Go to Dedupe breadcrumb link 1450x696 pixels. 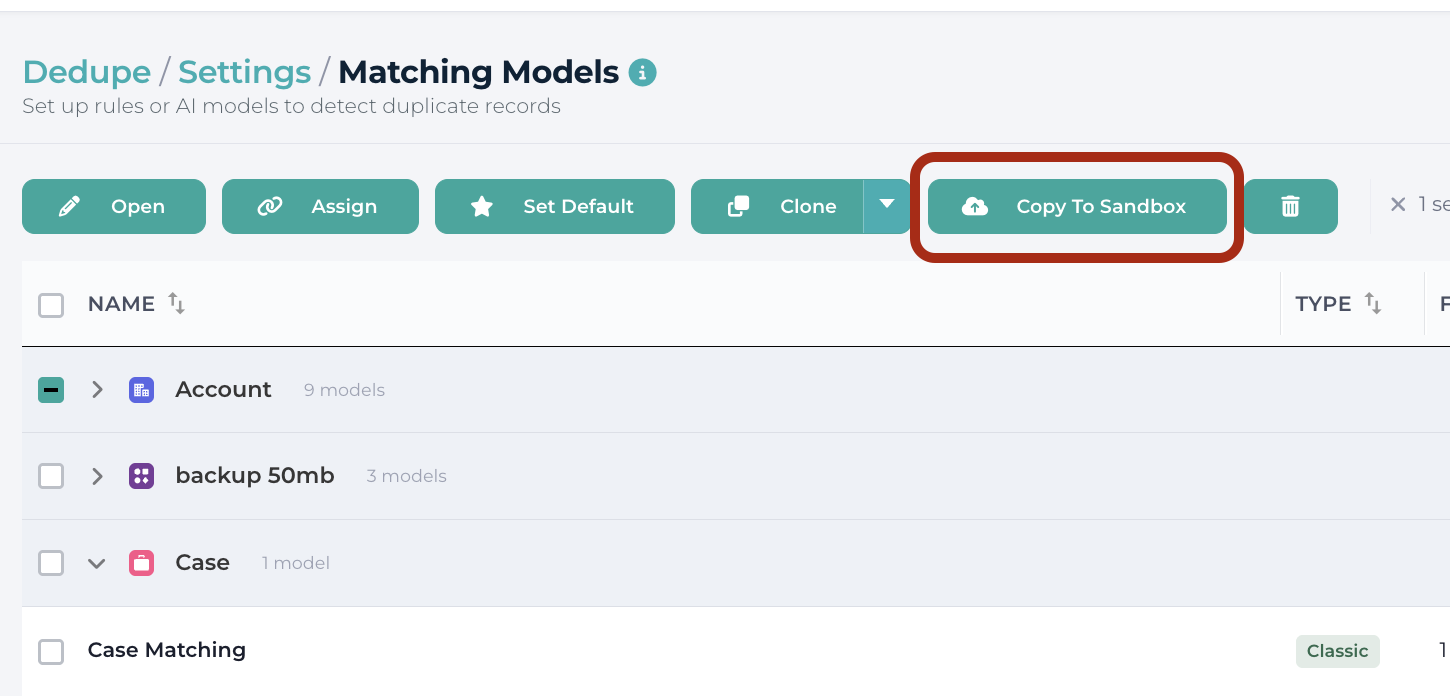pos(87,72)
